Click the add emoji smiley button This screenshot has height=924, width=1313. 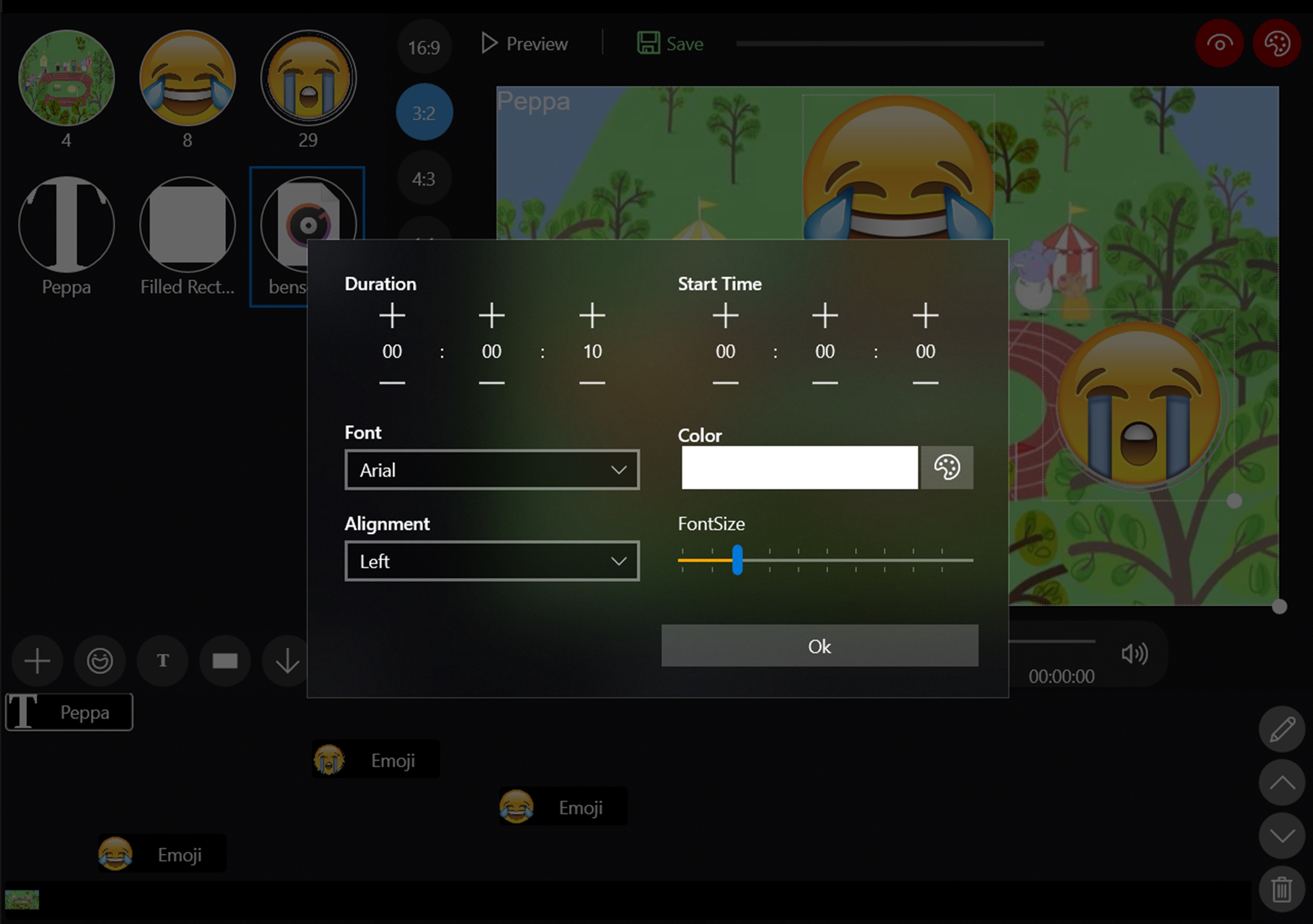(99, 661)
